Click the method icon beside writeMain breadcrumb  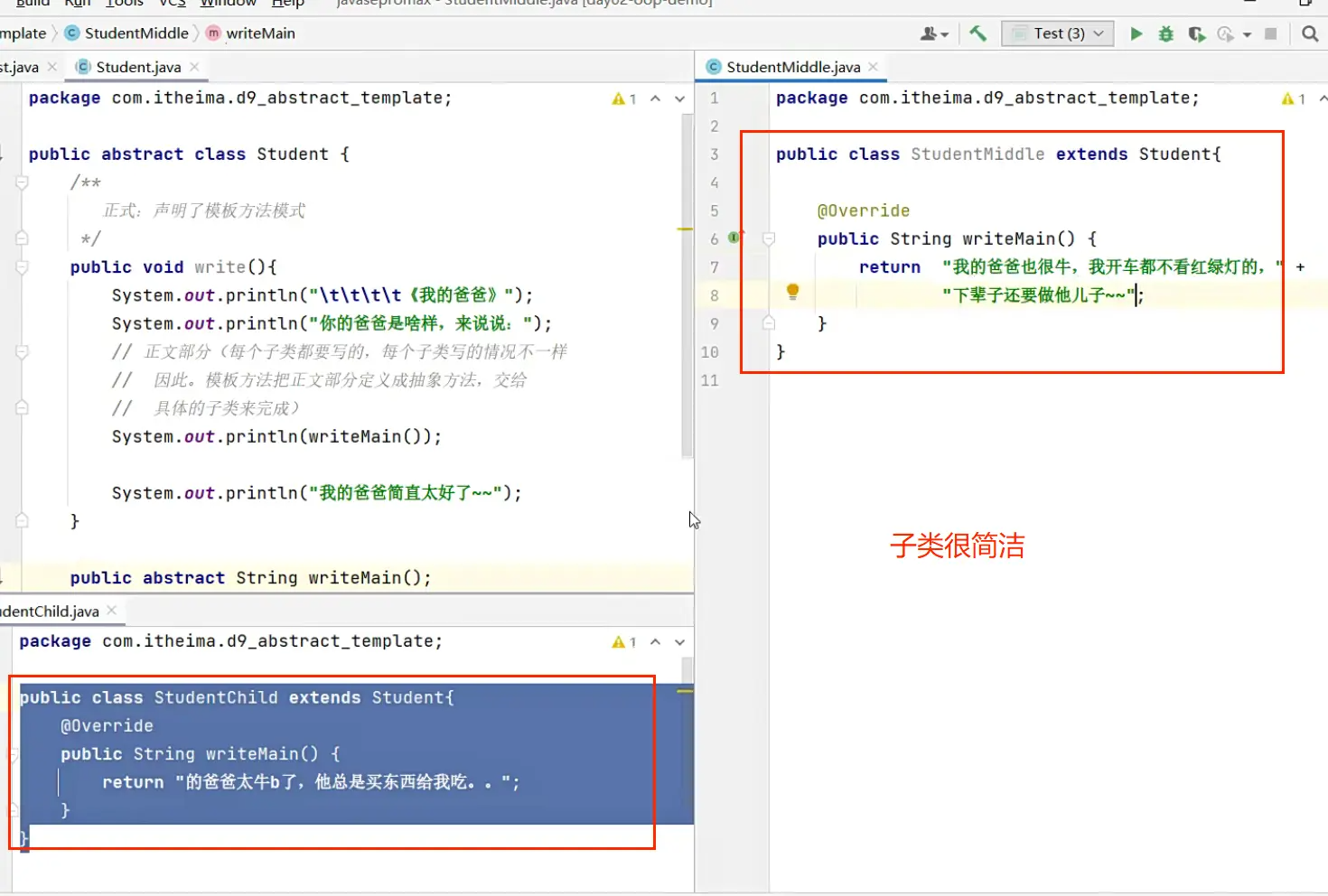(x=213, y=33)
